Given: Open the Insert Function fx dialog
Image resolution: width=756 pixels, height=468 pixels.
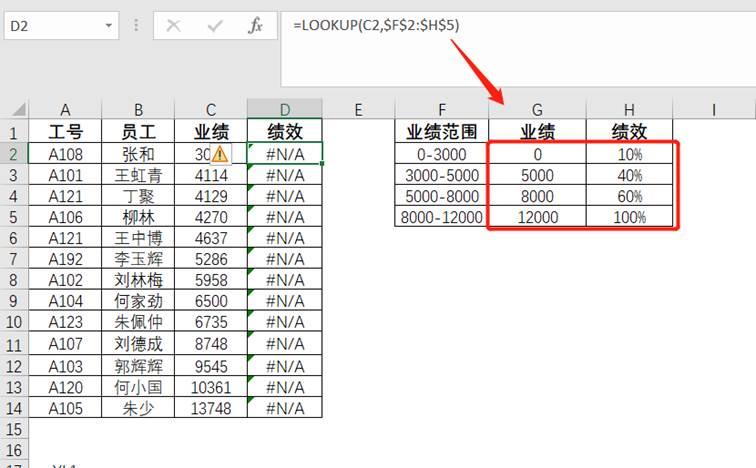Looking at the screenshot, I should [x=255, y=25].
